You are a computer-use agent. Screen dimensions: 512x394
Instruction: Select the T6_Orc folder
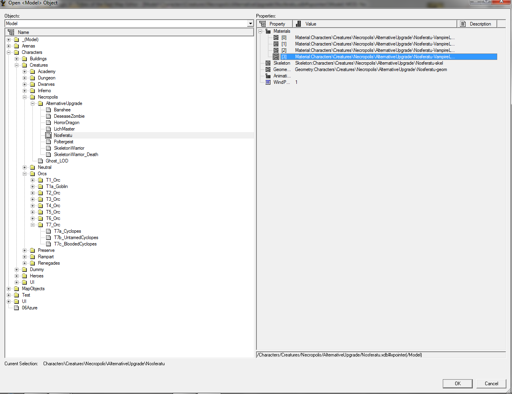[53, 218]
